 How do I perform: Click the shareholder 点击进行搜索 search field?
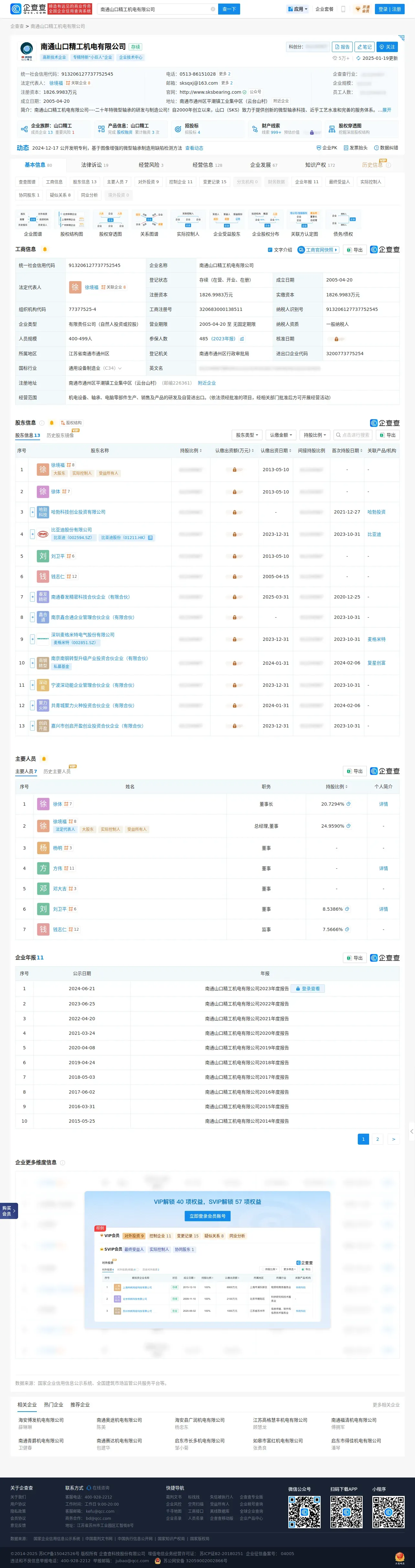pyautogui.click(x=353, y=435)
